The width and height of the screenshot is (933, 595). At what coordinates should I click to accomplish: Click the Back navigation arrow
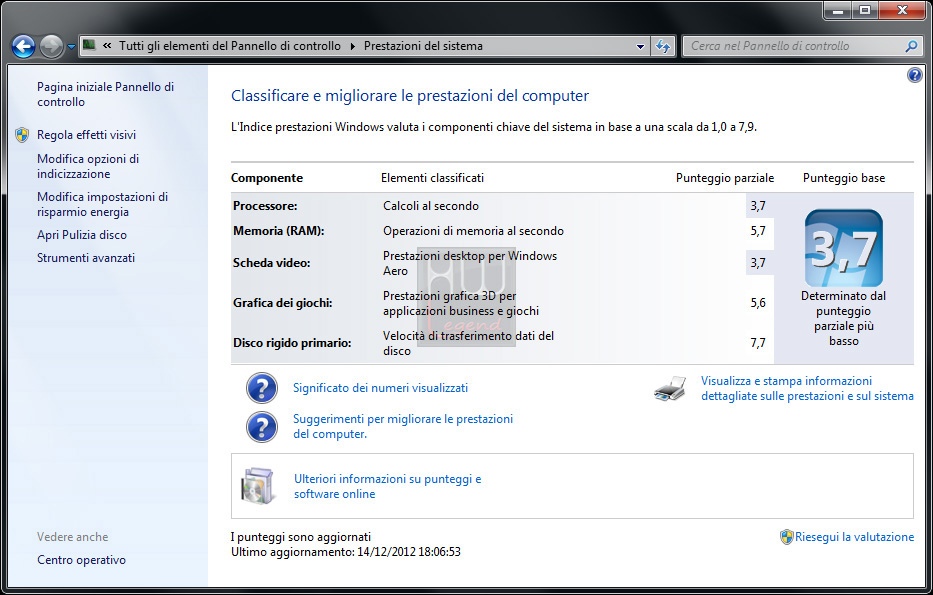point(24,46)
